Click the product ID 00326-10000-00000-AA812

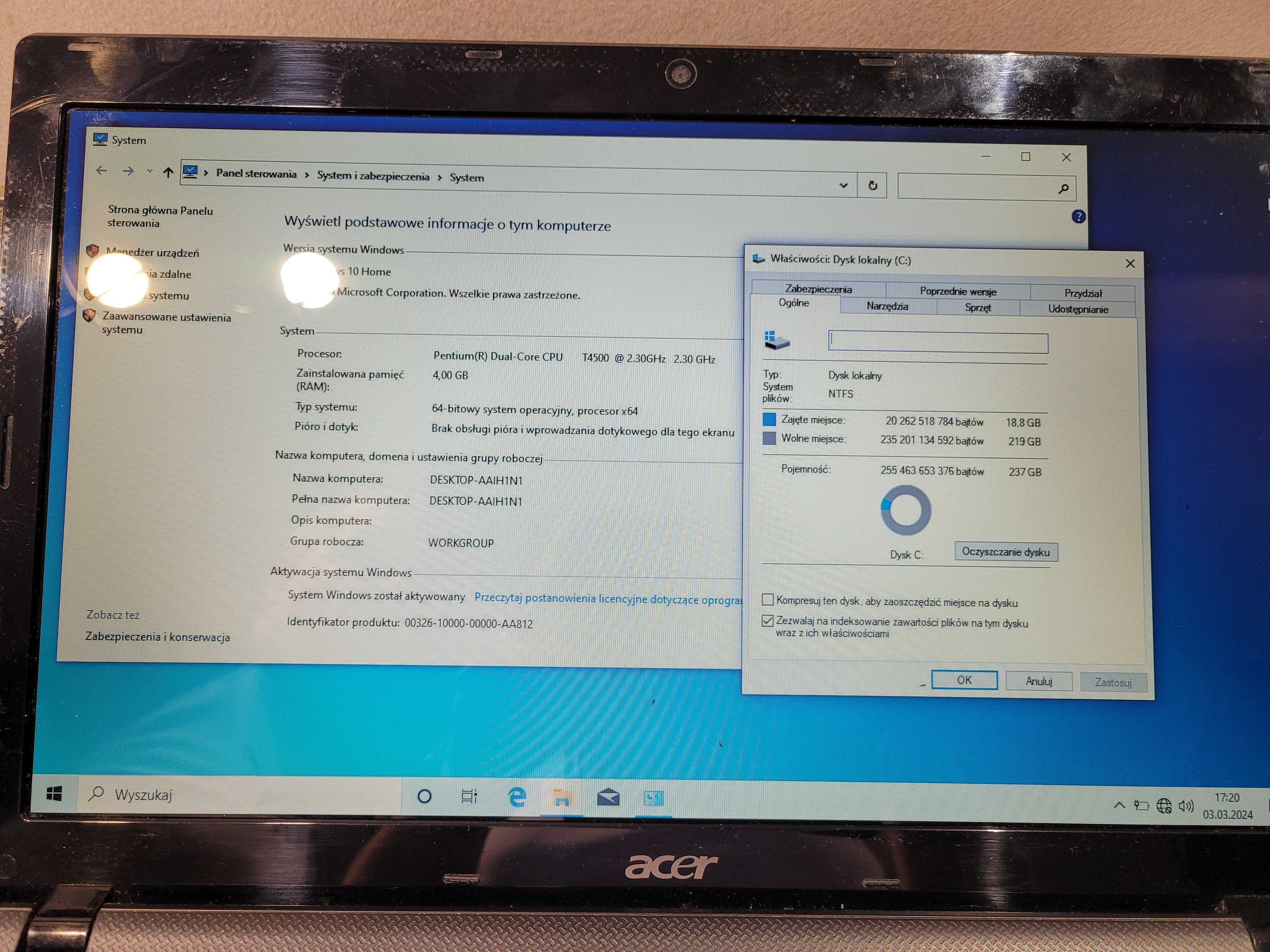468,624
